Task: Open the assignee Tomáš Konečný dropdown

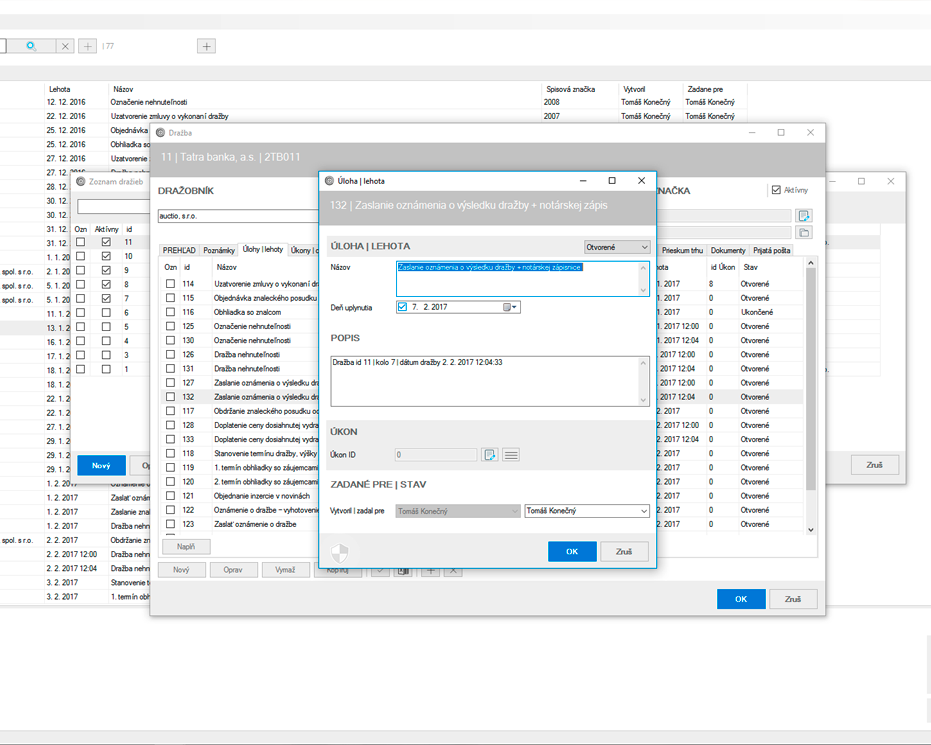Action: tap(587, 511)
